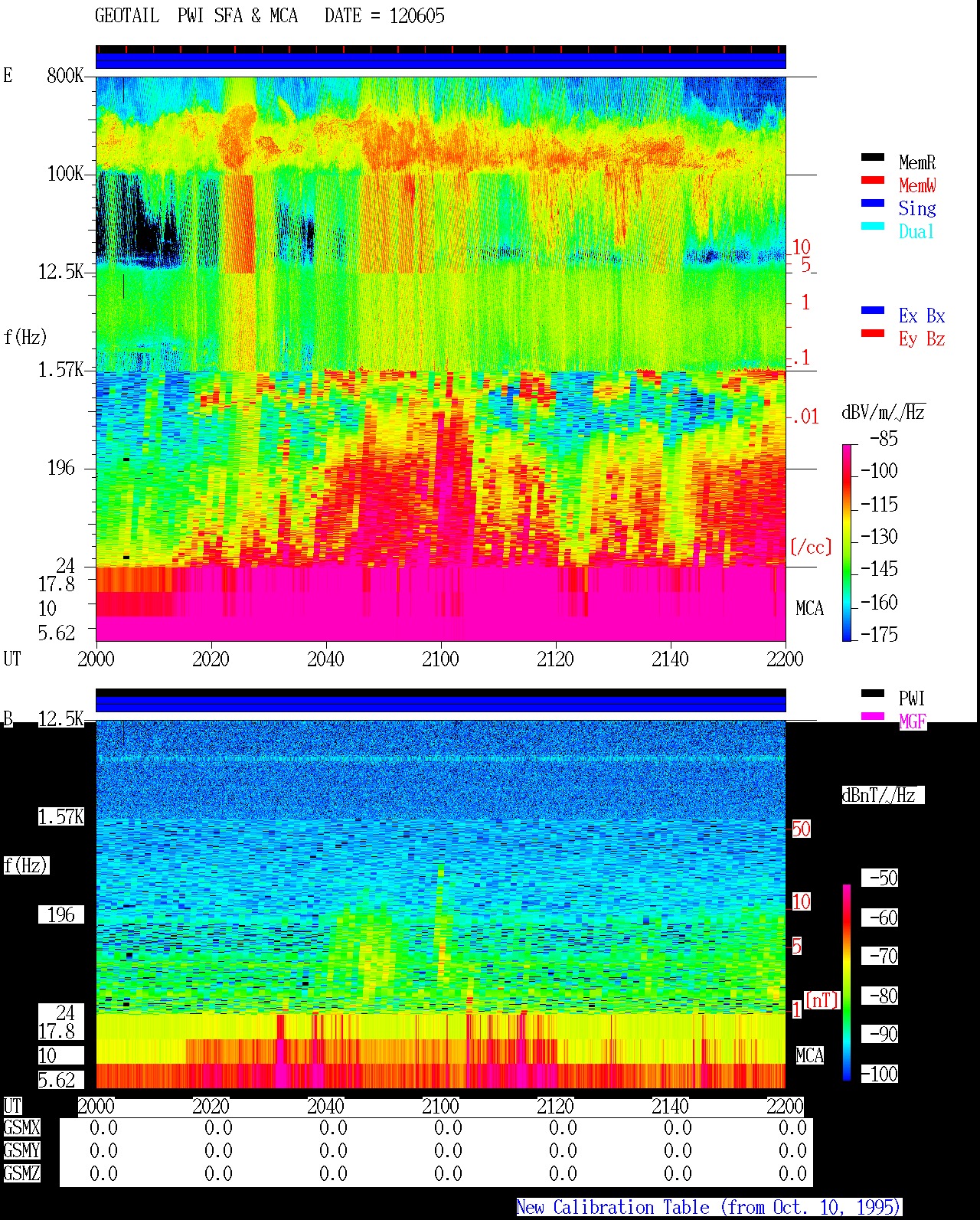Click the Ey Bz legend label
This screenshot has height=1220, width=980.
[922, 339]
